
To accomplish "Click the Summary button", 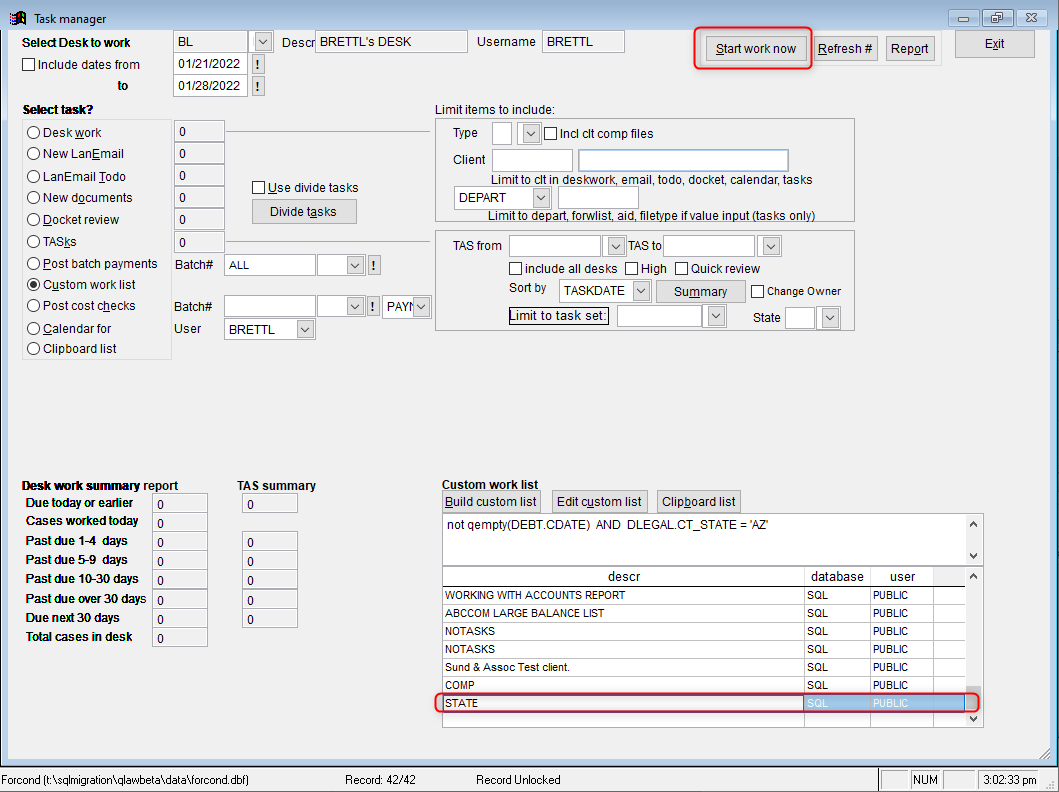I will [700, 292].
